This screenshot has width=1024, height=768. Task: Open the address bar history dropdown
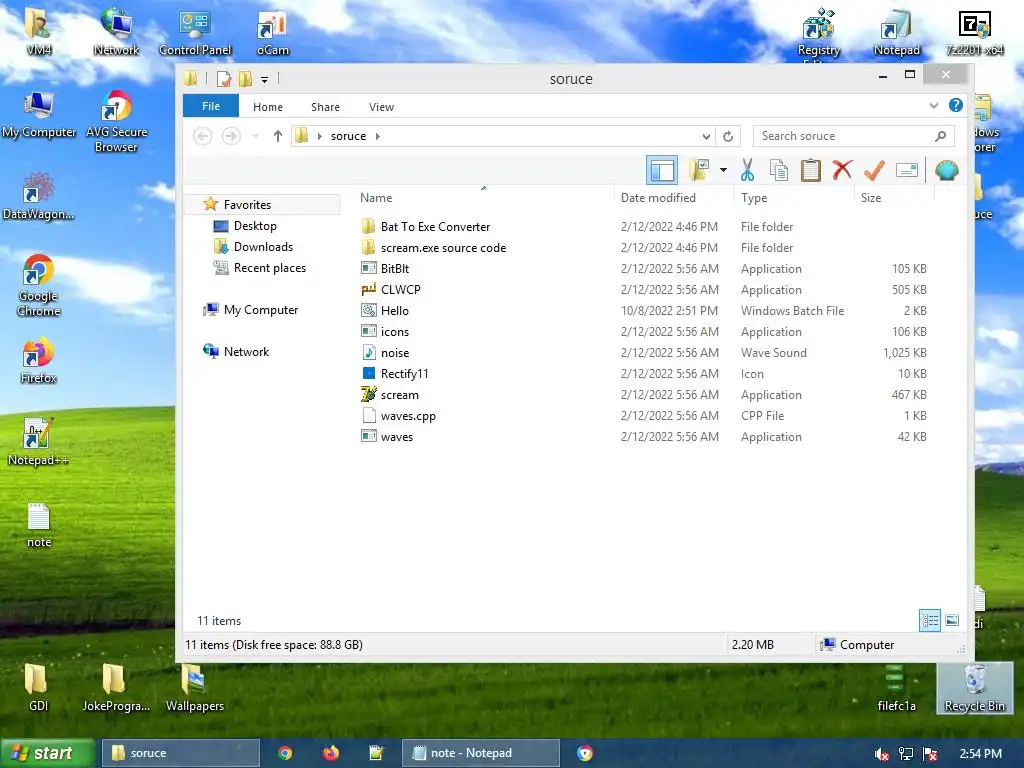pyautogui.click(x=706, y=136)
